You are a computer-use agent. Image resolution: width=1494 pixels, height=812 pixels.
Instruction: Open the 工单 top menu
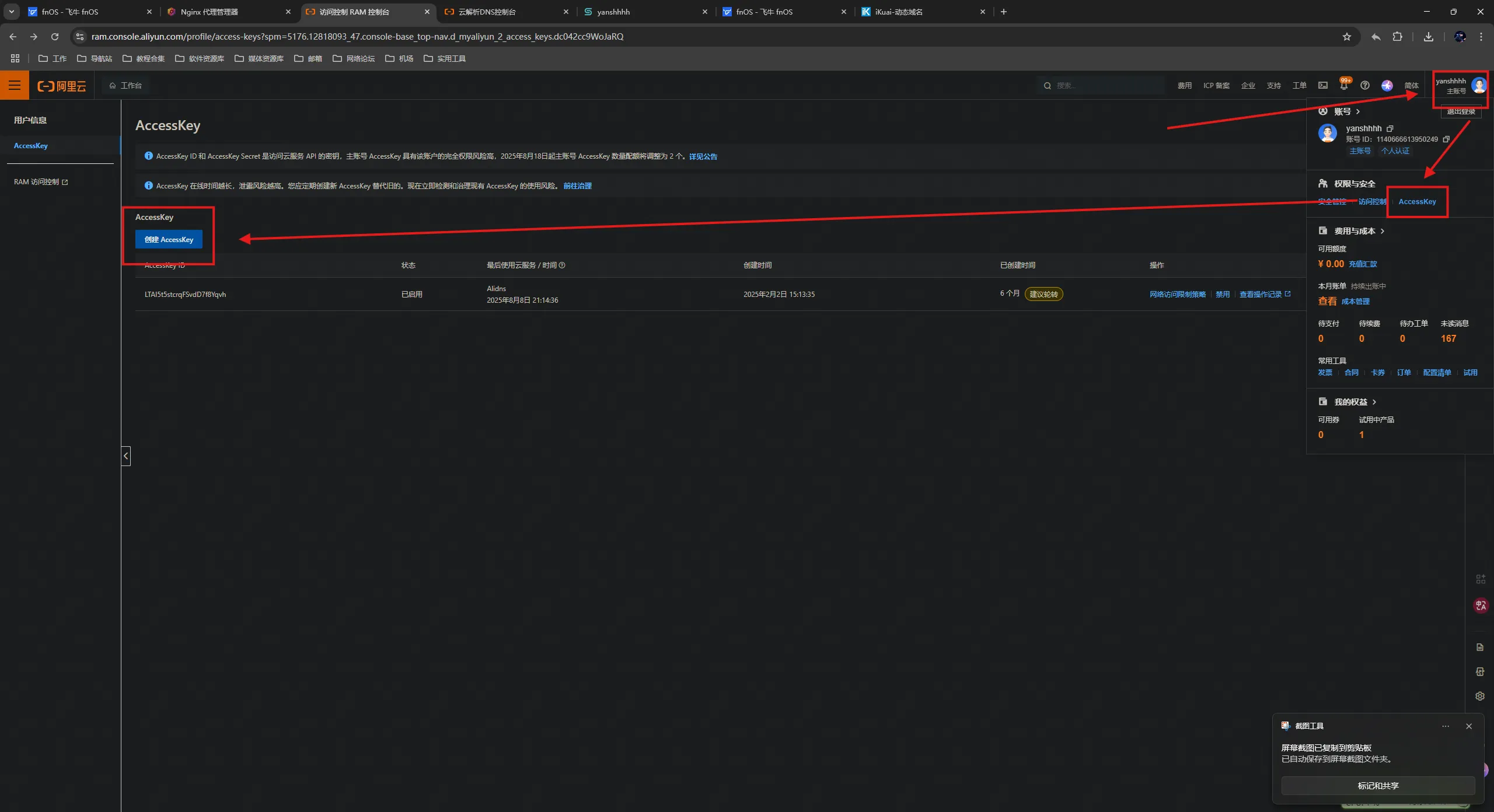pyautogui.click(x=1299, y=86)
